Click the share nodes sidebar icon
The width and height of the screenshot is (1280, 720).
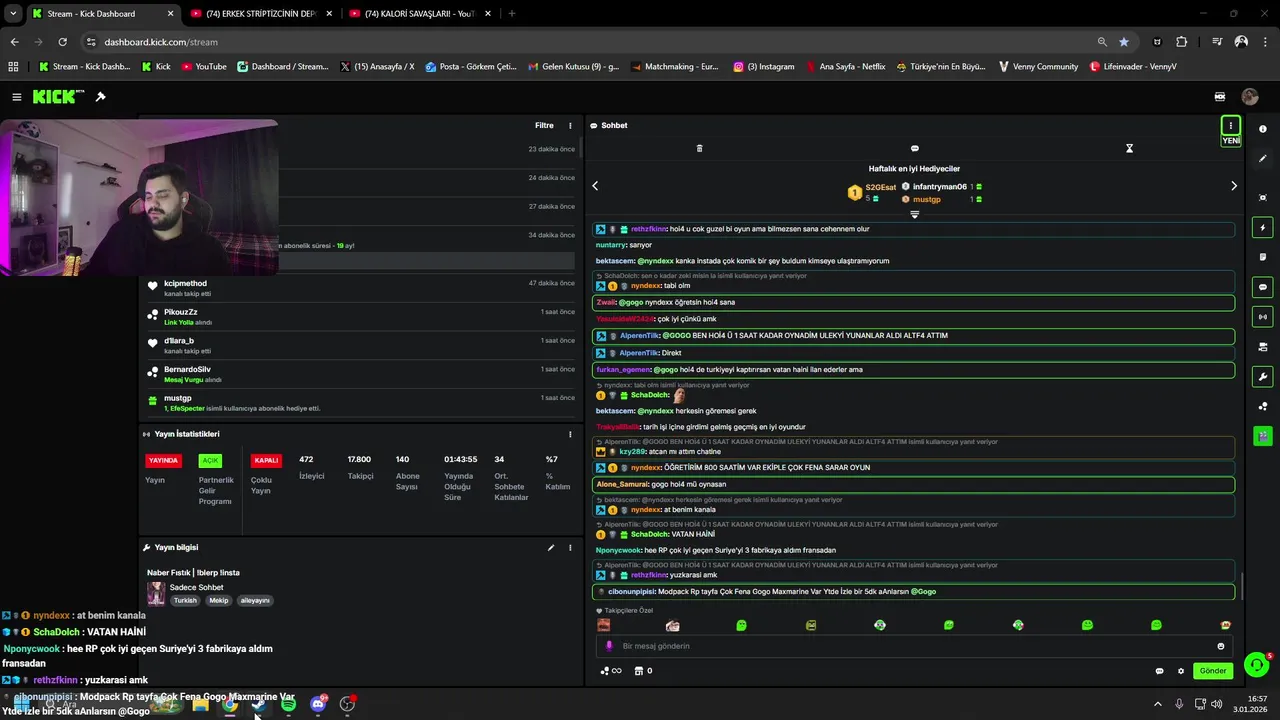click(x=1263, y=406)
